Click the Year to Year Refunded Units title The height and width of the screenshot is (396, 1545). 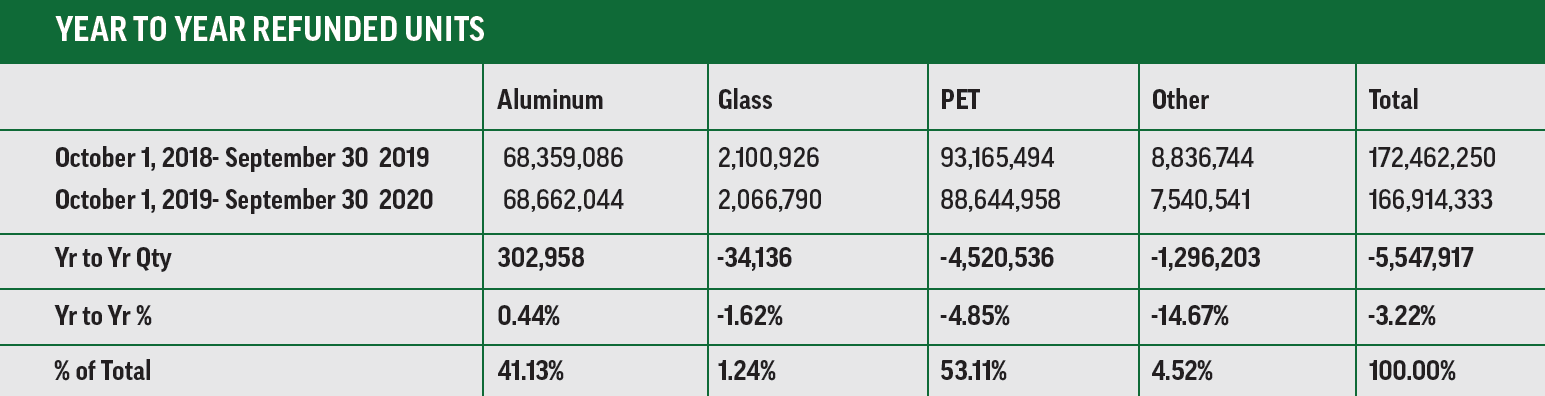270,31
